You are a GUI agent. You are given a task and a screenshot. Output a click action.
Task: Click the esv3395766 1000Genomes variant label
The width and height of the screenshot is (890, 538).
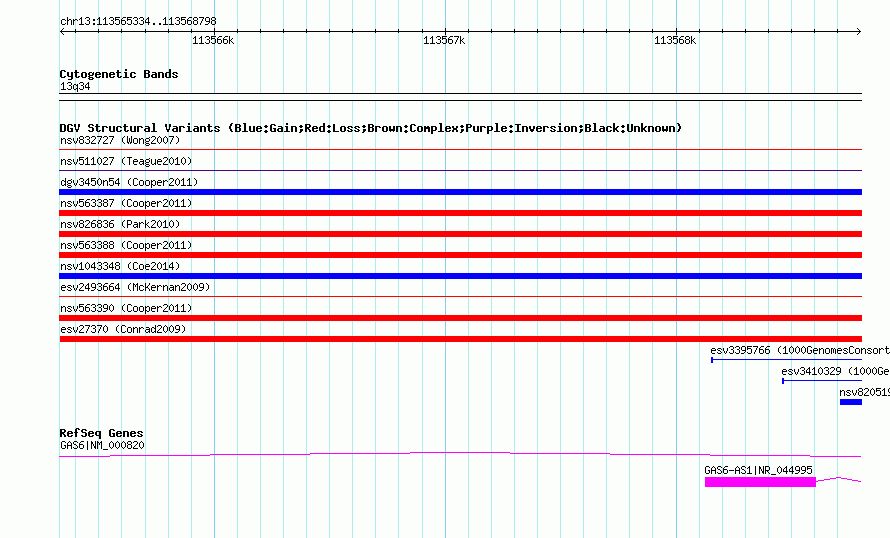coord(800,350)
